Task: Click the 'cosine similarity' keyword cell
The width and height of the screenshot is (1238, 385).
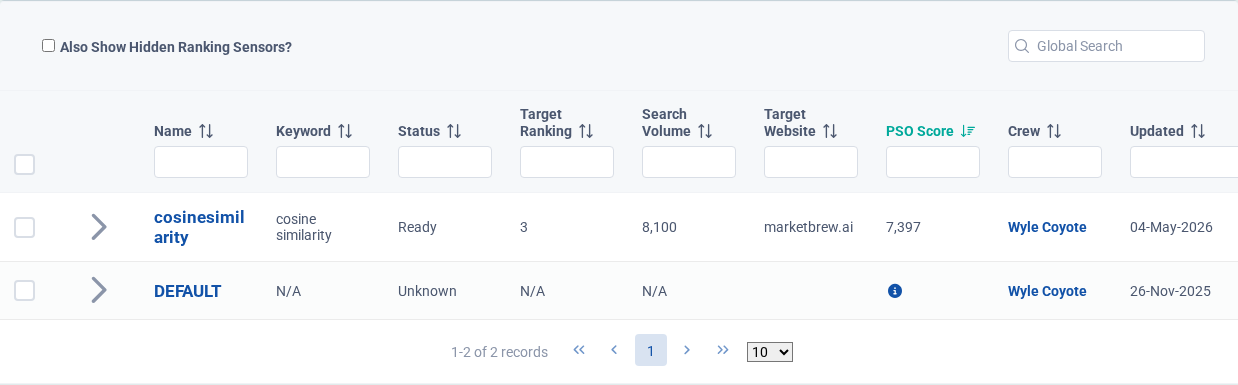Action: pos(304,227)
